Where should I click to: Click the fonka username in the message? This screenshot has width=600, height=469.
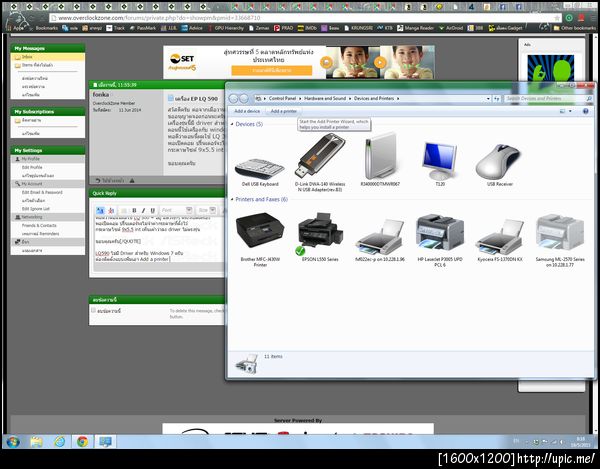pos(101,94)
